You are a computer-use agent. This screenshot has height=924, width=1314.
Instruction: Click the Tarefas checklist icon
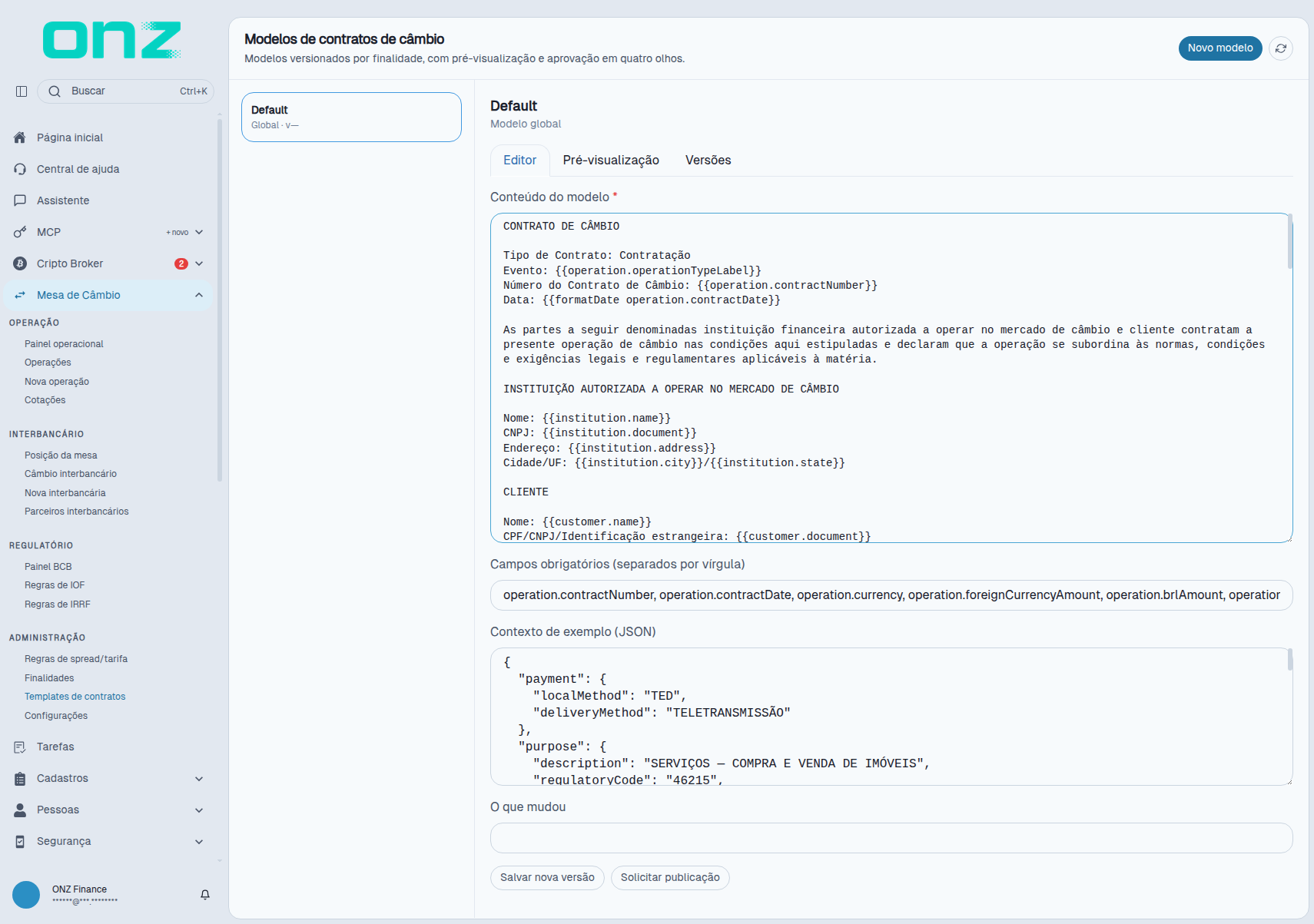tap(20, 747)
